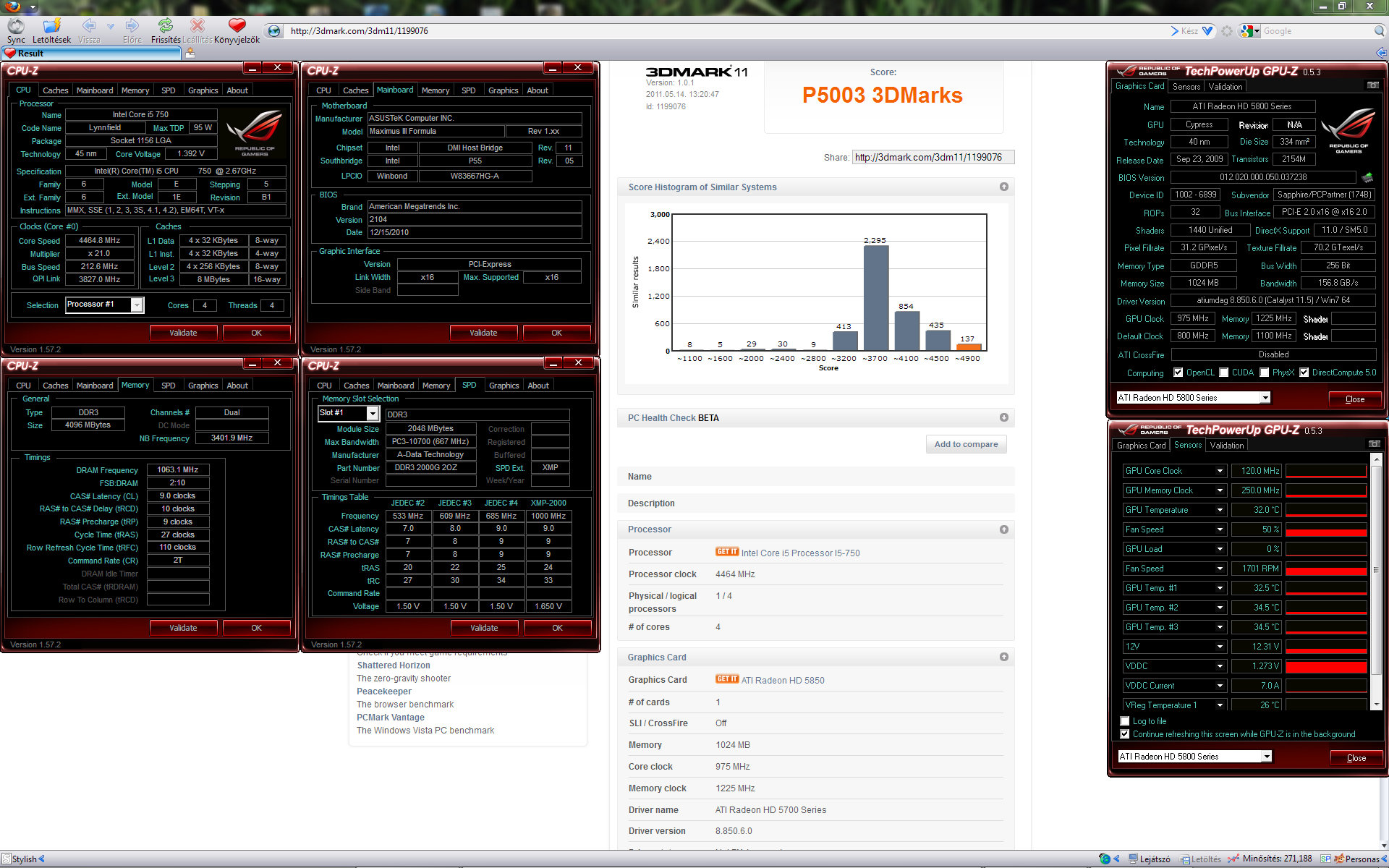Toggle the CUDA checkbox in GPU-Z
Viewport: 1389px width, 868px height.
click(1224, 373)
